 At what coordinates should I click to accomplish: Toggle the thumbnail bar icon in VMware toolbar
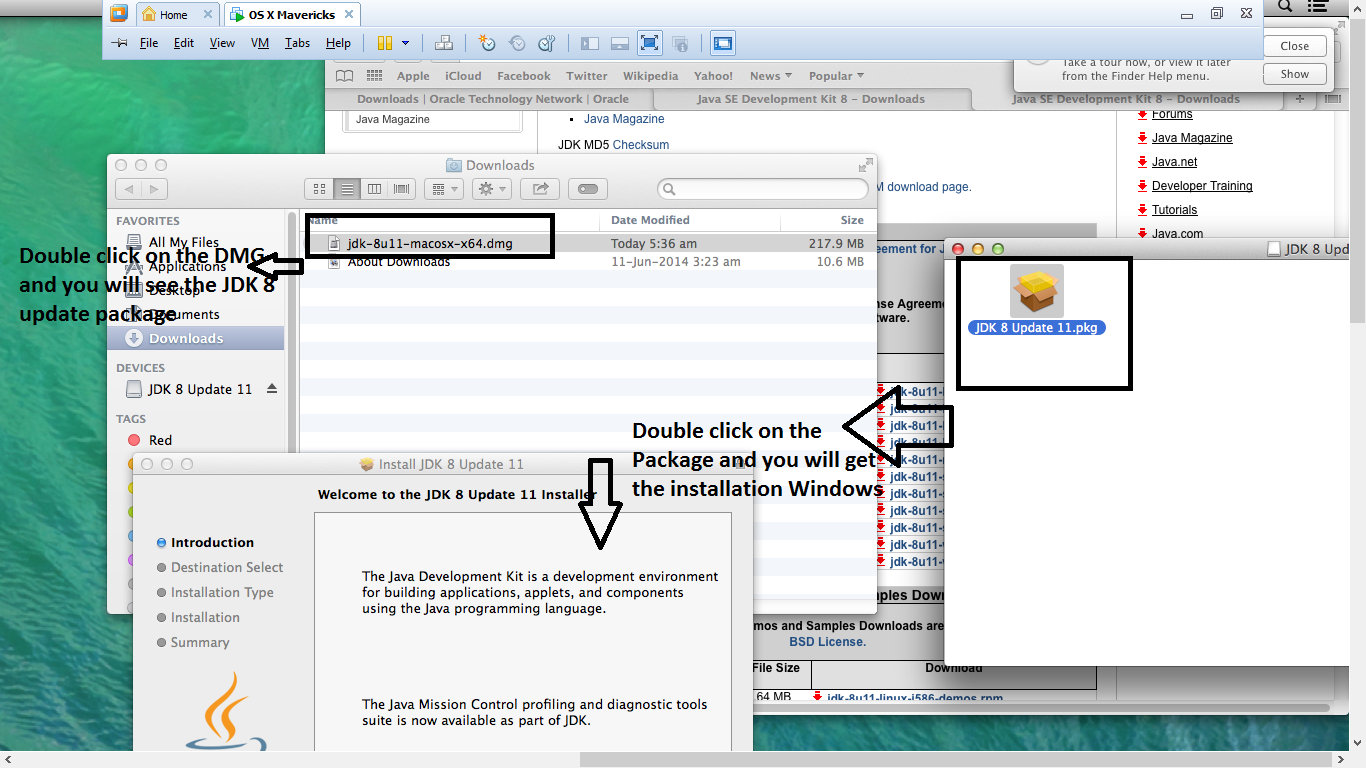coord(619,43)
